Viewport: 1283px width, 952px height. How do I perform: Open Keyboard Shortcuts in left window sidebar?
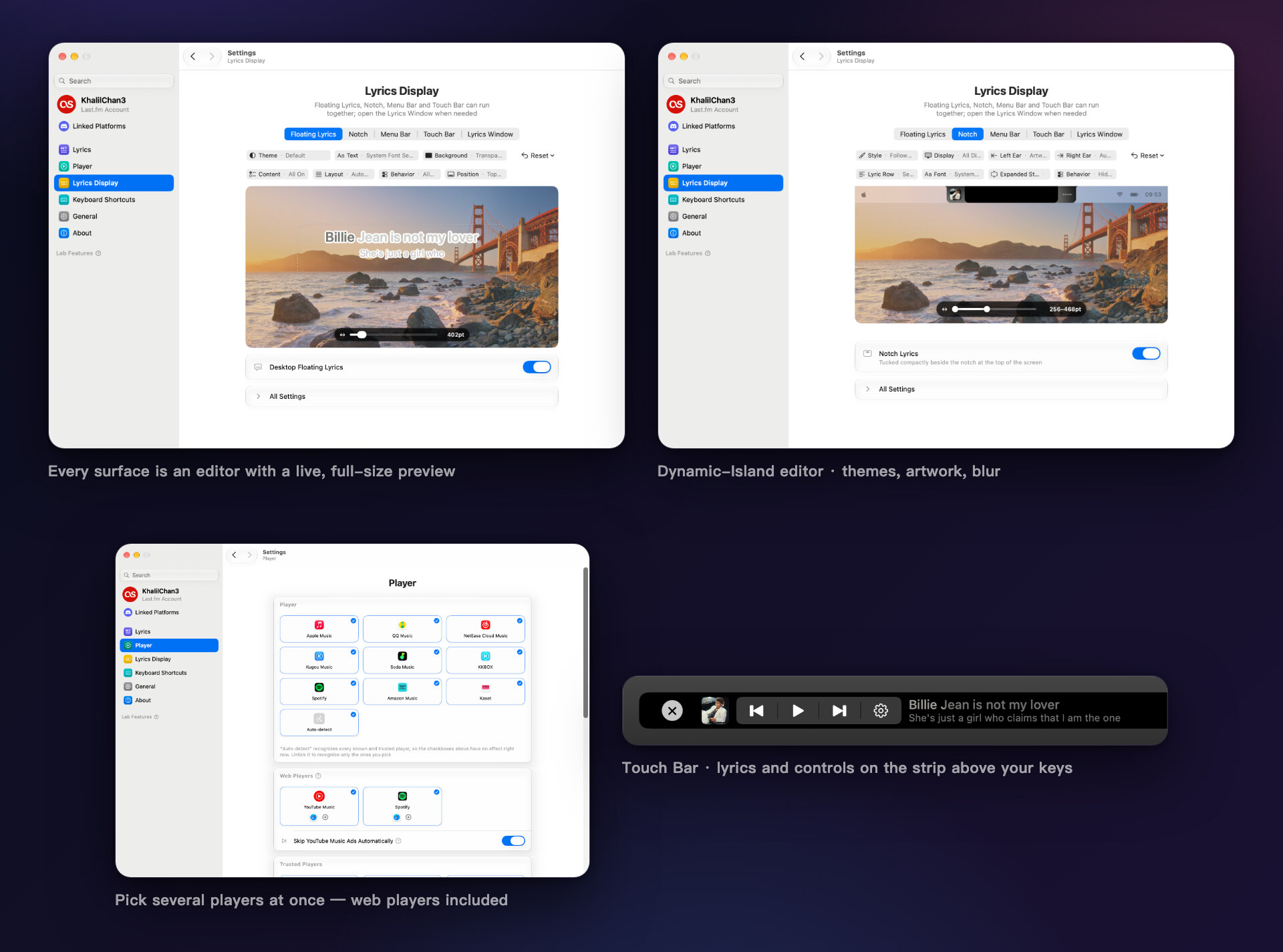pyautogui.click(x=114, y=200)
